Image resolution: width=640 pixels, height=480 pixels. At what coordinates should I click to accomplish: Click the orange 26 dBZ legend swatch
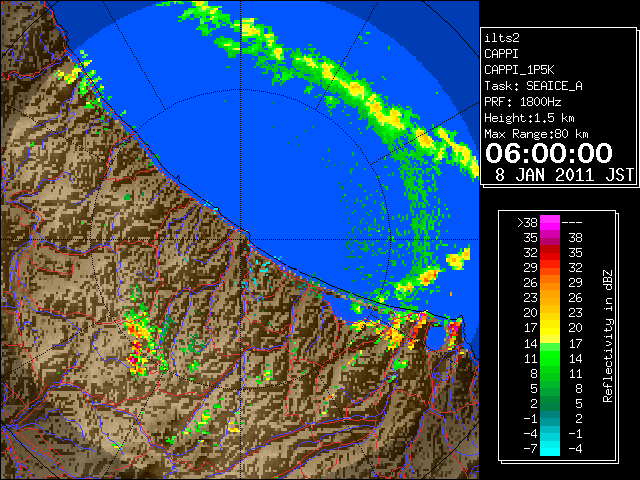550,283
